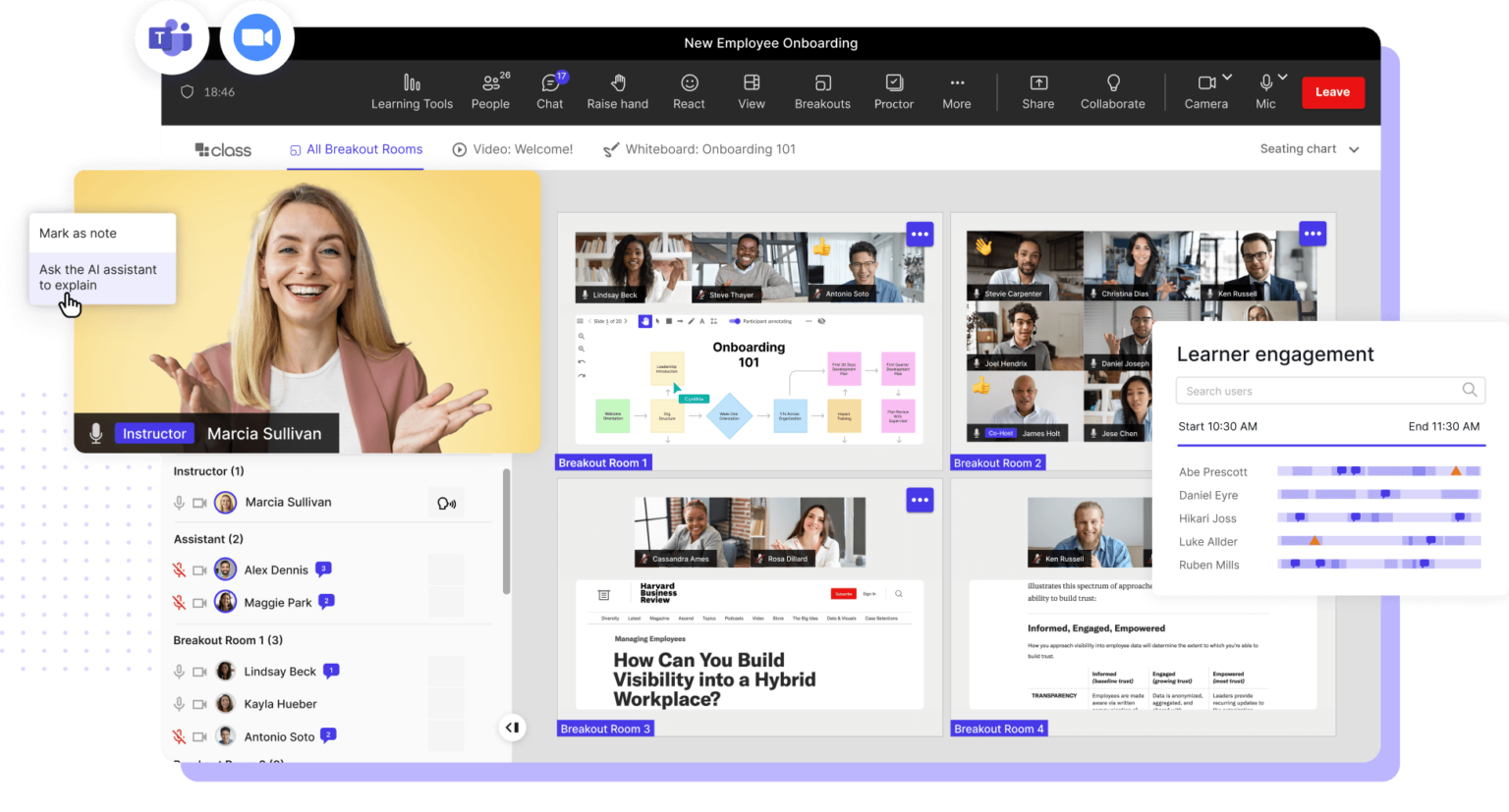Click Abe Prescott's engagement timeline bar

(x=1377, y=471)
